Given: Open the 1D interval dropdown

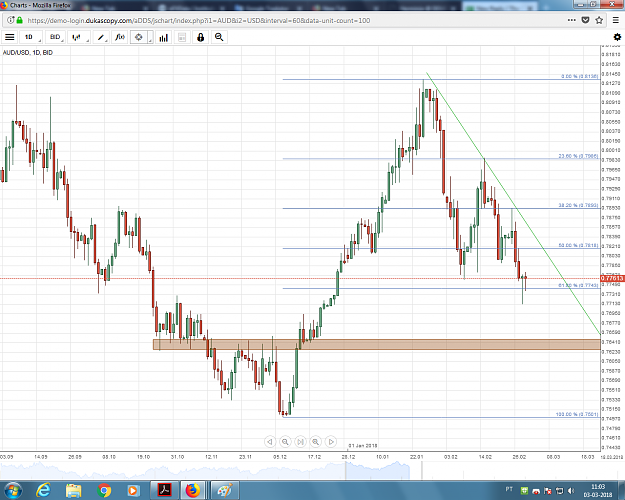Looking at the screenshot, I should click(31, 37).
